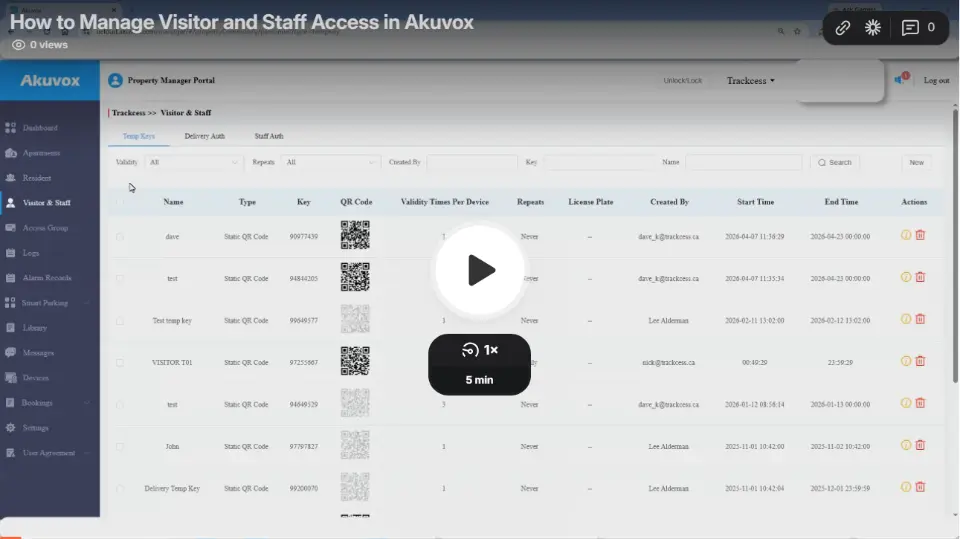Tick the checkbox for the dave row
The image size is (960, 539).
[x=120, y=237]
